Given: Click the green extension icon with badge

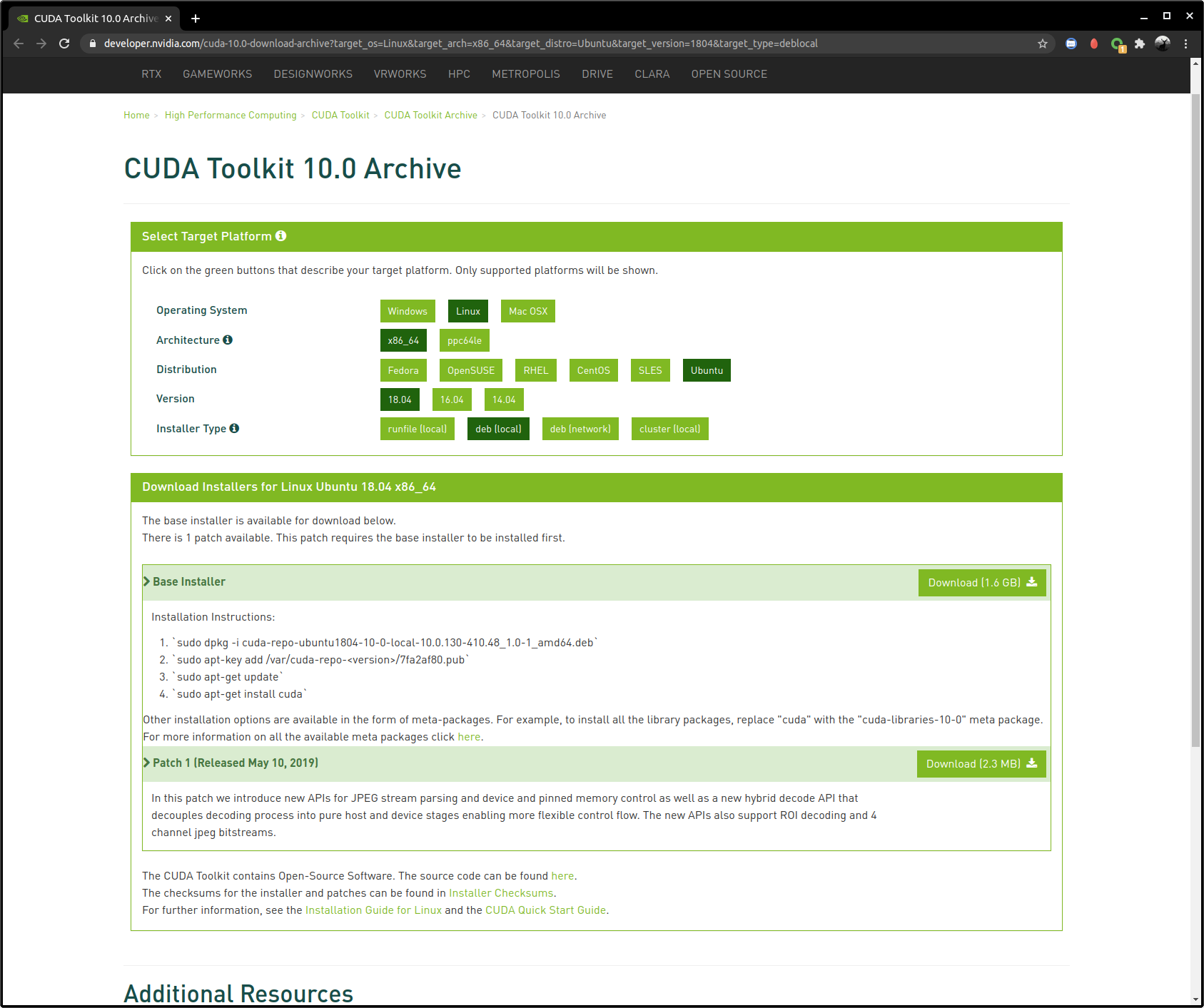Looking at the screenshot, I should (1118, 44).
